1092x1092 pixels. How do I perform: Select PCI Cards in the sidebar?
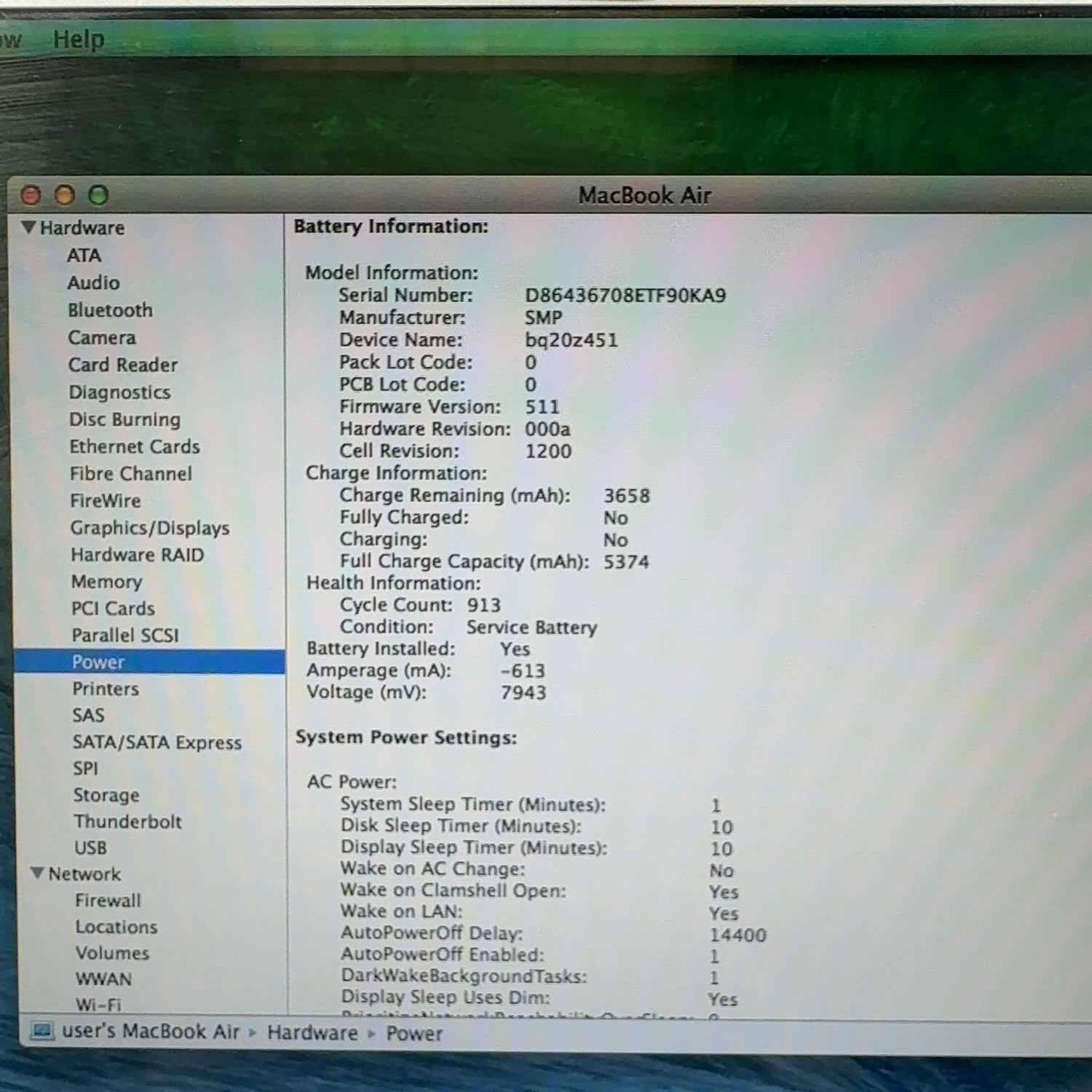click(x=113, y=609)
